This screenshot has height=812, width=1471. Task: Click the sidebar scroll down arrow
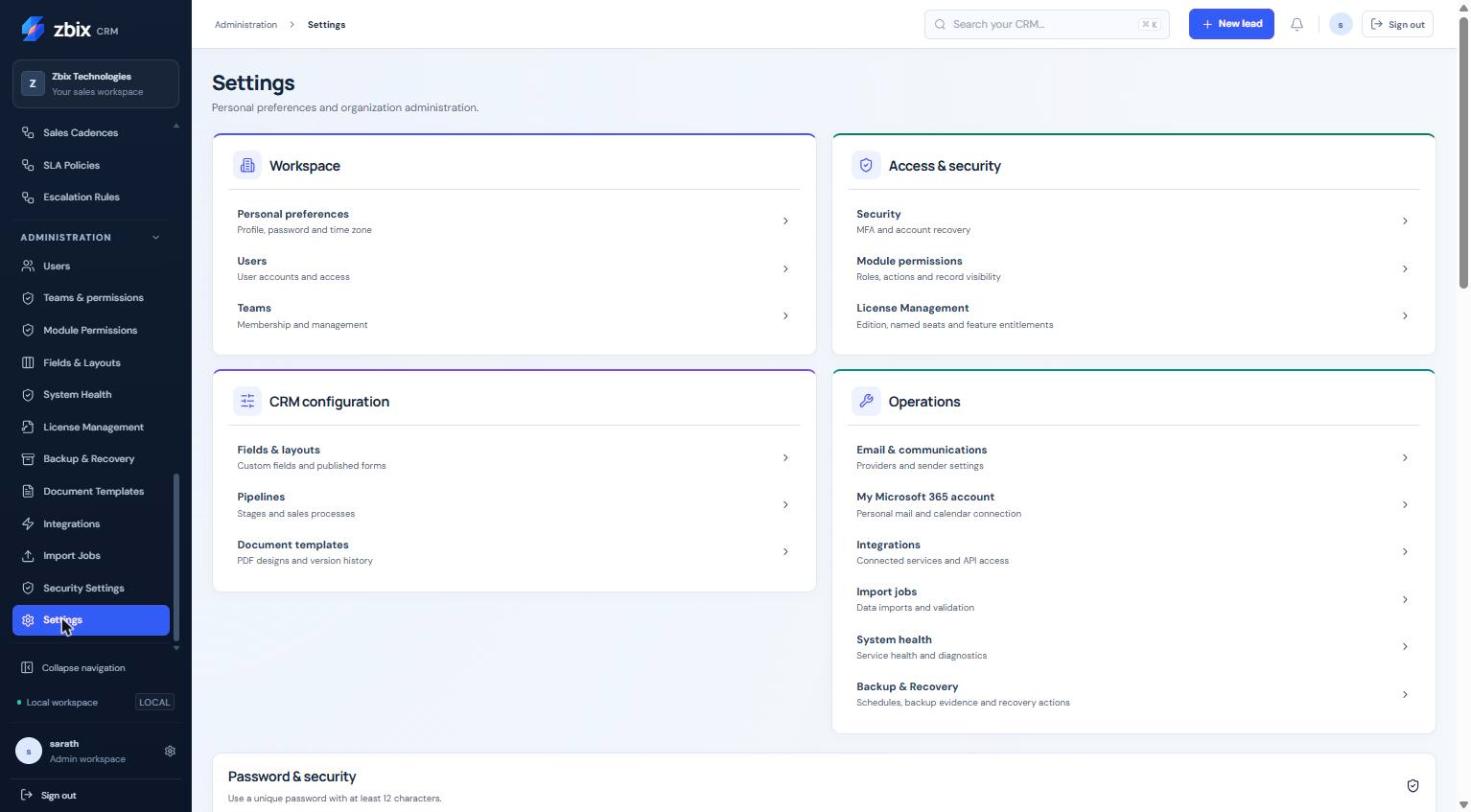[177, 648]
